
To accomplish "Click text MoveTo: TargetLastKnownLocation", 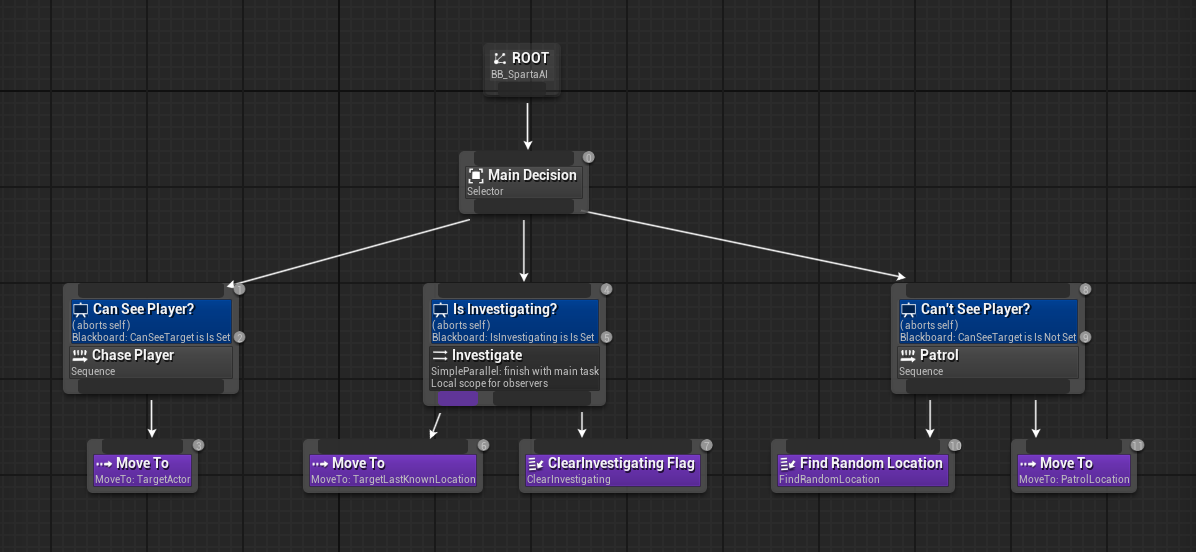I will (x=393, y=480).
